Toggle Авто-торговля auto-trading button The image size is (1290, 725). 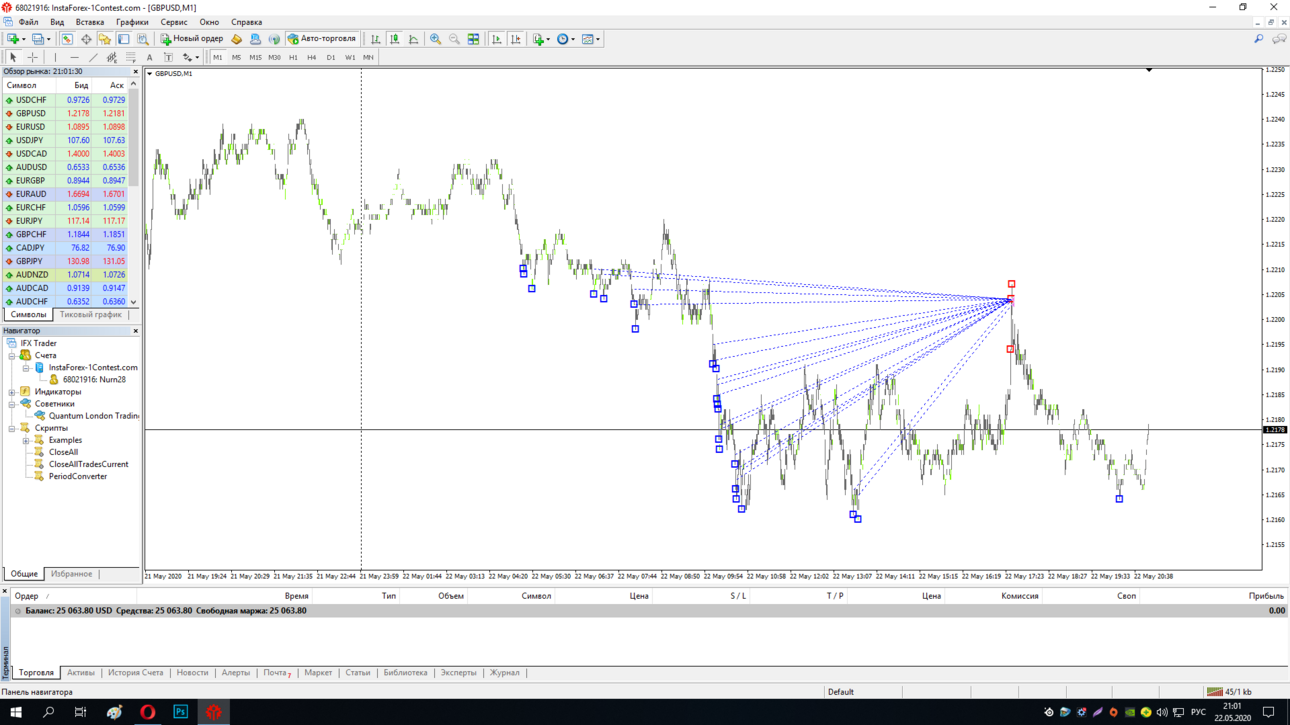322,39
